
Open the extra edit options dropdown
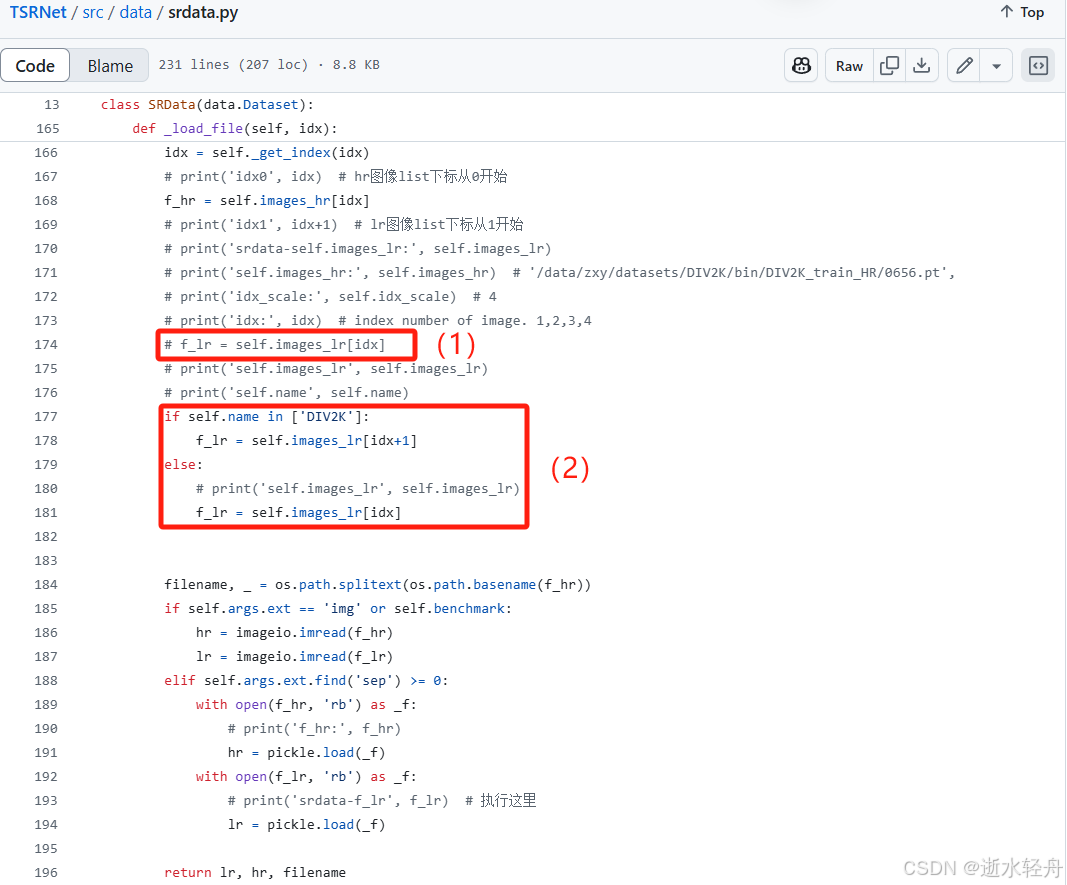tap(997, 65)
